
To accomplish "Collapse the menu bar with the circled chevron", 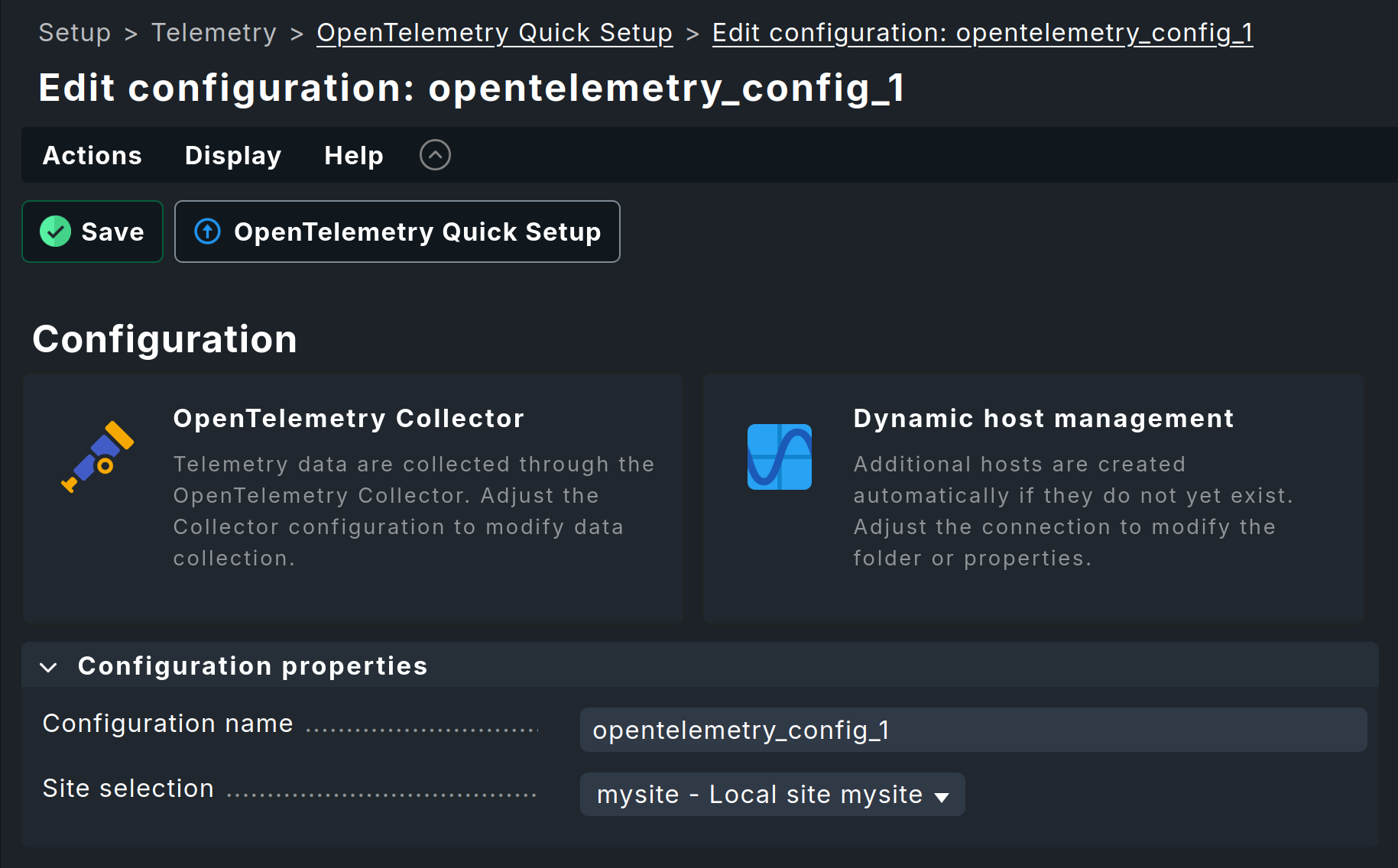I will [x=435, y=155].
